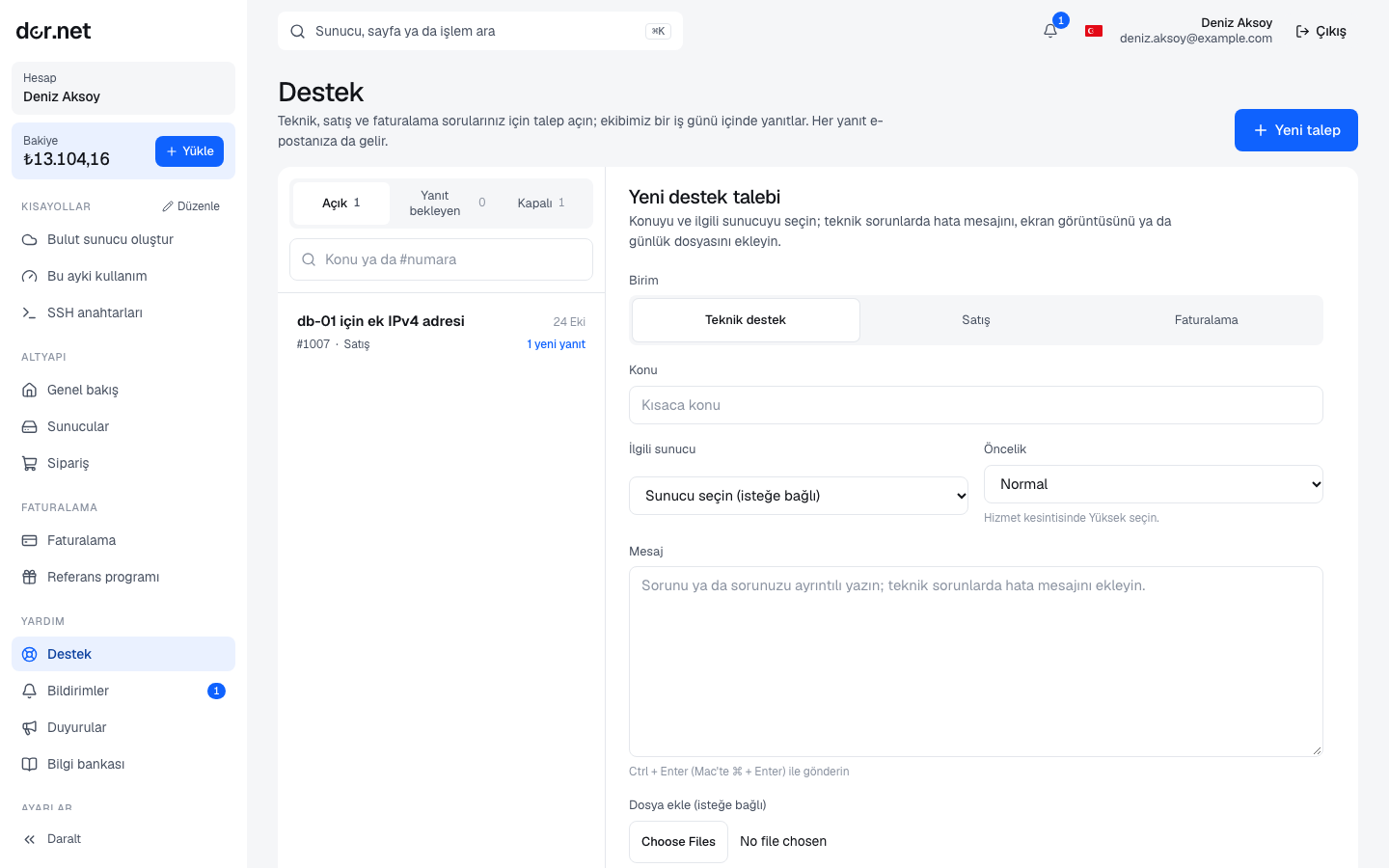
Task: Click the 1 yeni yanıt label
Action: point(556,344)
